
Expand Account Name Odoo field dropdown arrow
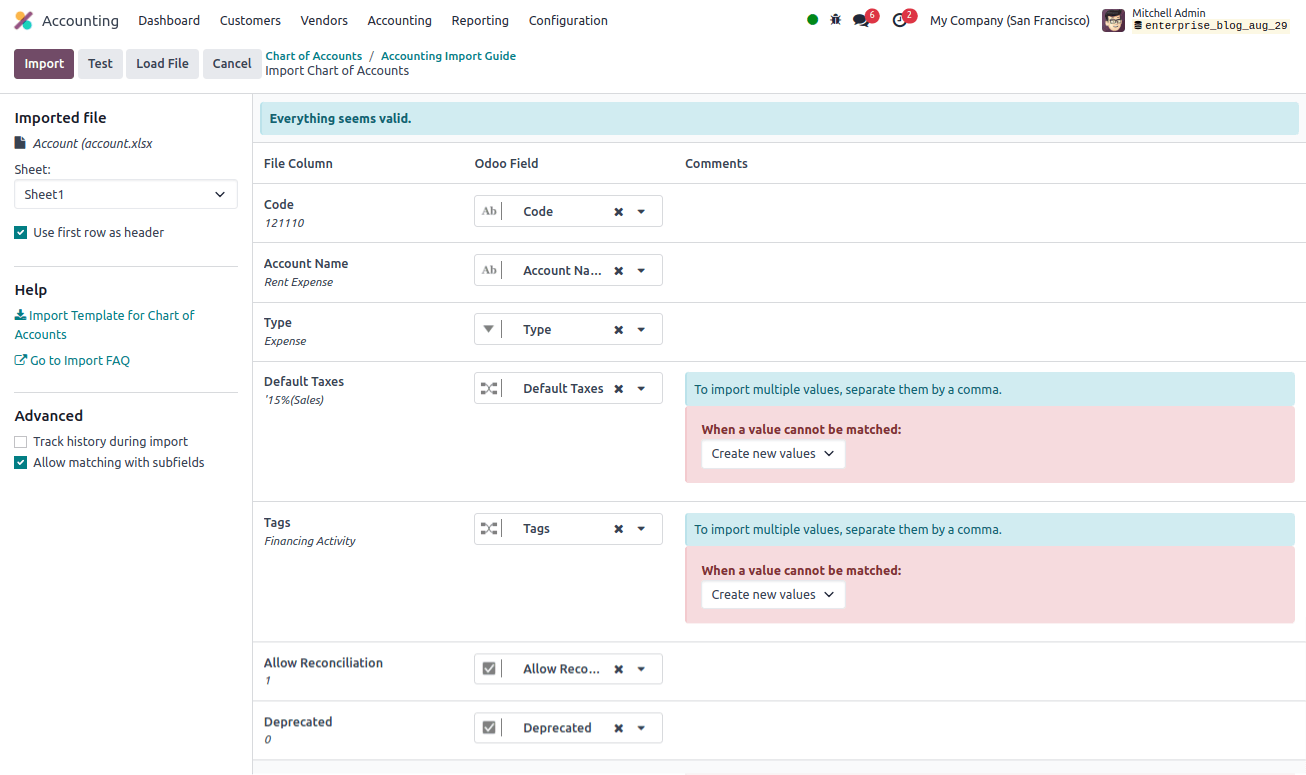point(641,271)
